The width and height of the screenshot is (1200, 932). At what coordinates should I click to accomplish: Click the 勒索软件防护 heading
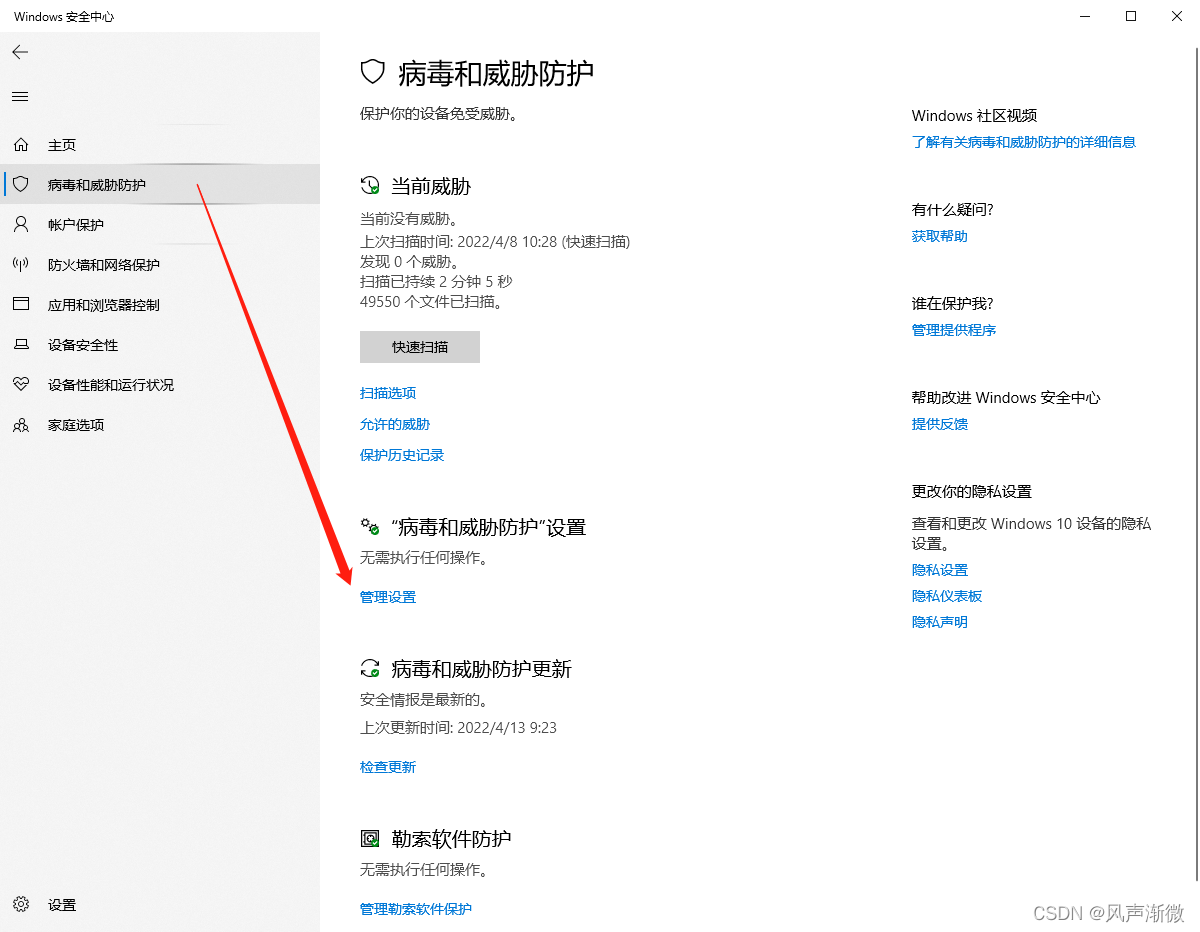[x=451, y=839]
